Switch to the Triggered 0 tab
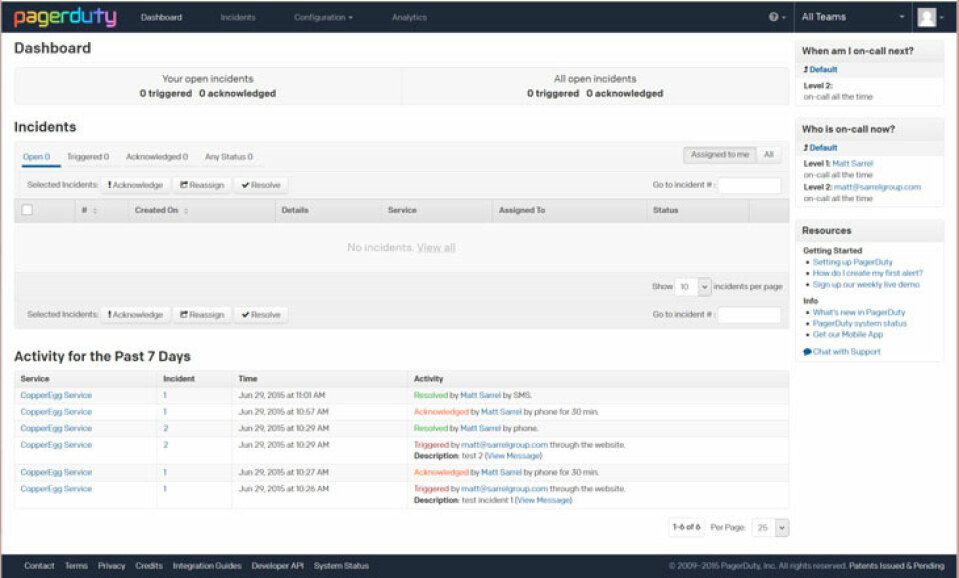959x578 pixels. [88, 157]
